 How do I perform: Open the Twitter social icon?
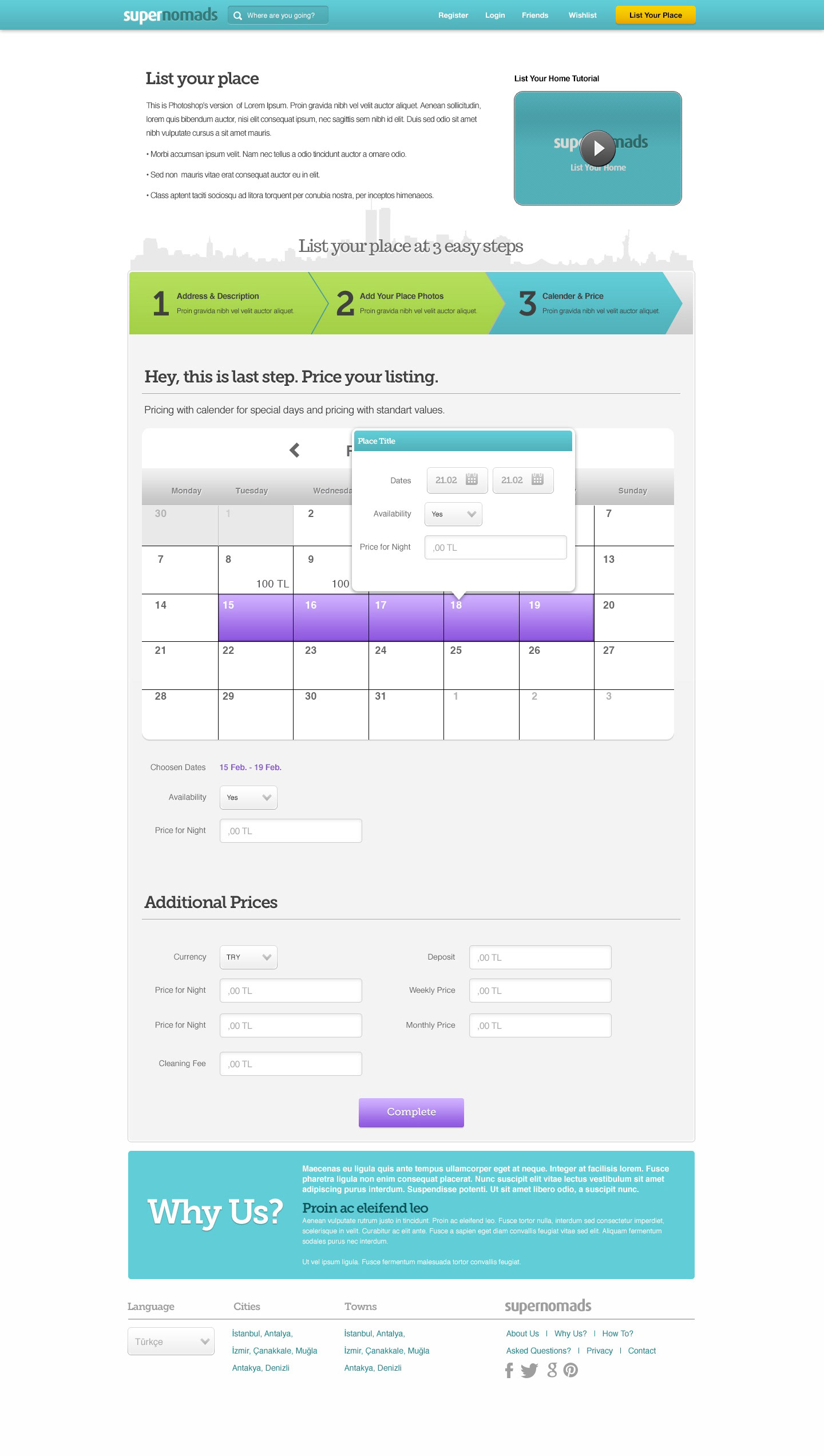point(529,1370)
